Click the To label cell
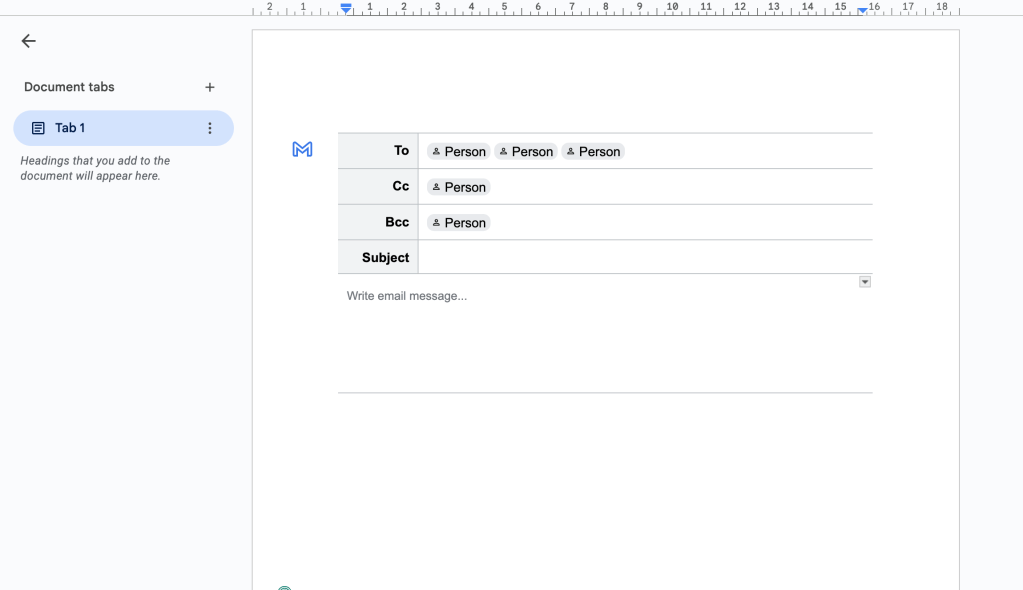The image size is (1023, 590). point(379,151)
